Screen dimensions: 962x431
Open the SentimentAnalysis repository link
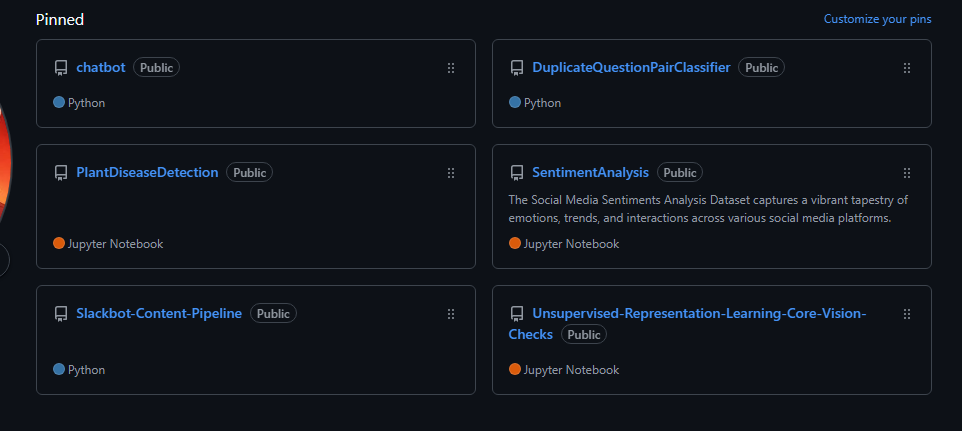click(x=590, y=172)
